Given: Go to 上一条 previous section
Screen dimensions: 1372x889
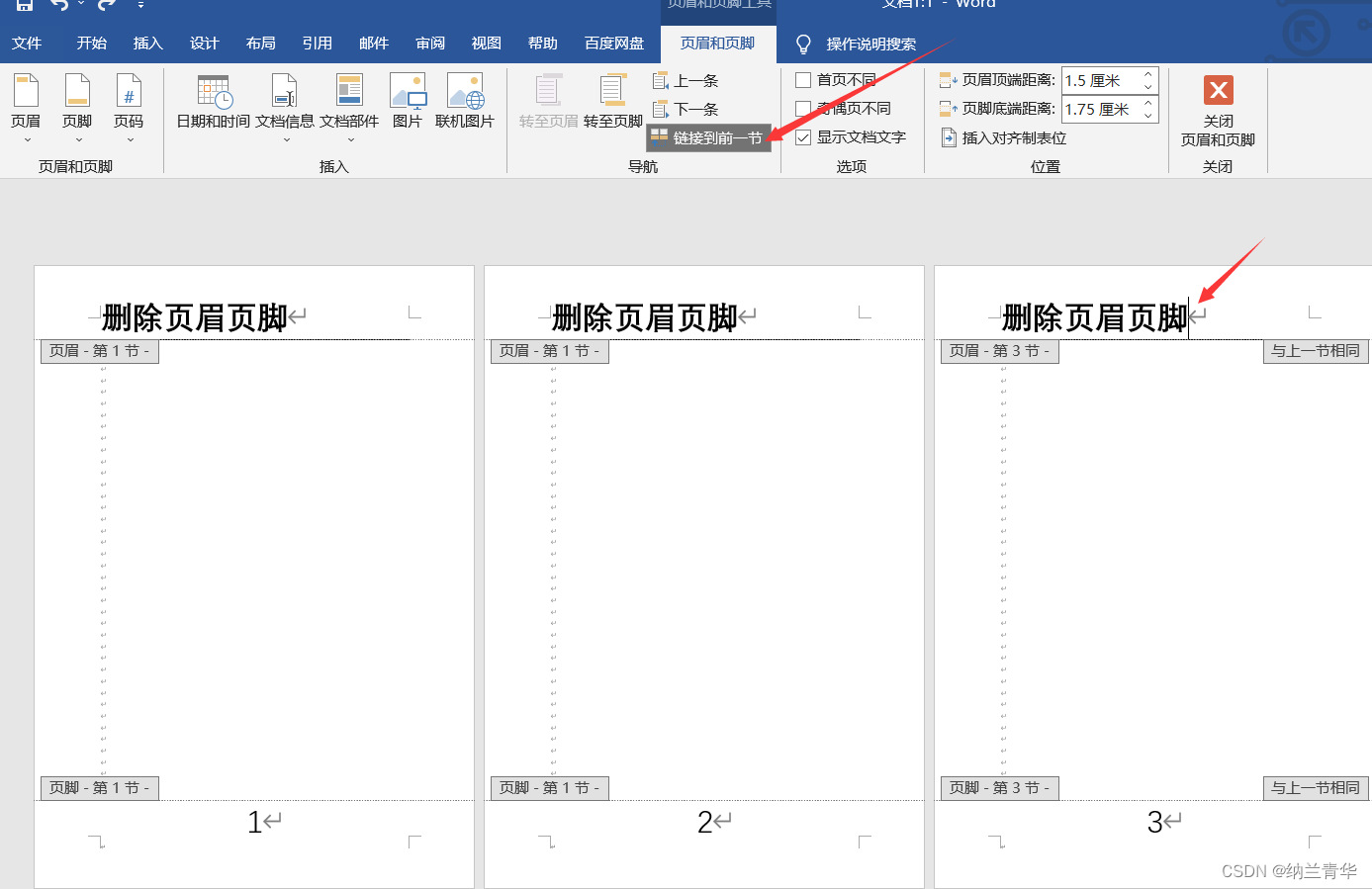Looking at the screenshot, I should (x=686, y=81).
